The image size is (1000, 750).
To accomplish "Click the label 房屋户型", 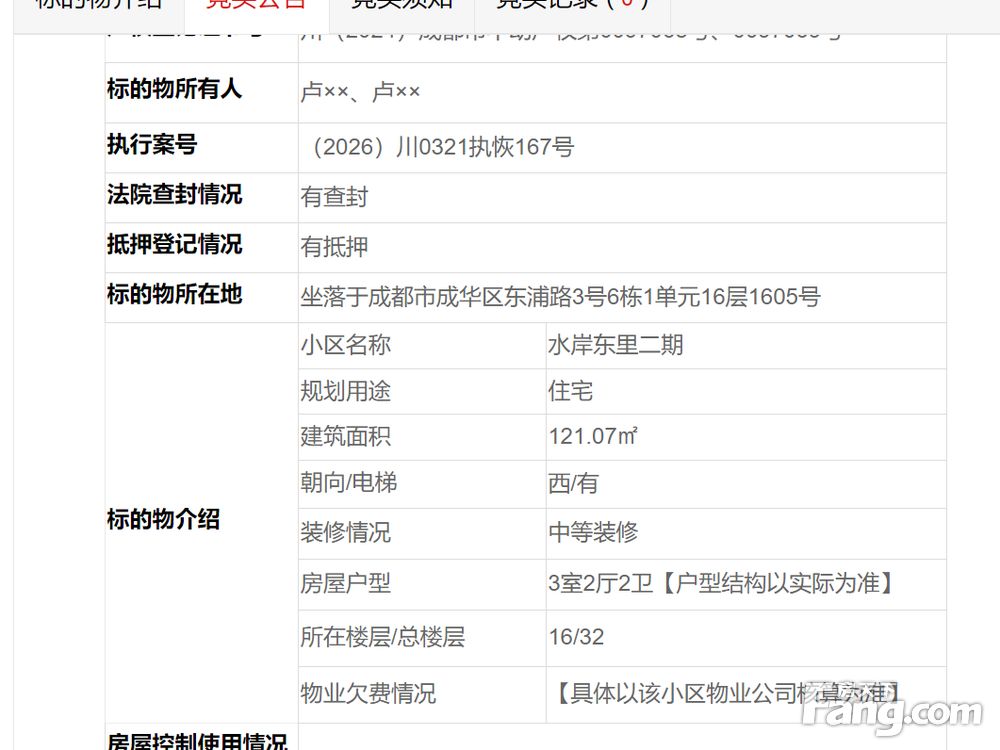I will (x=346, y=584).
